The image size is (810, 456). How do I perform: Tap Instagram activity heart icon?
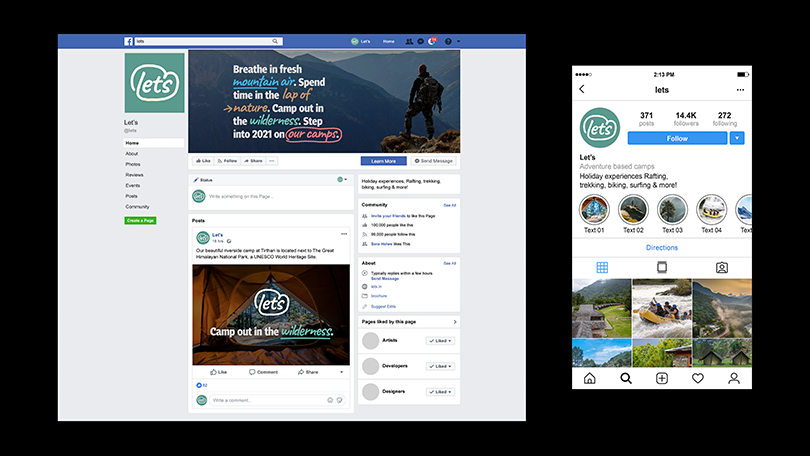pos(698,379)
